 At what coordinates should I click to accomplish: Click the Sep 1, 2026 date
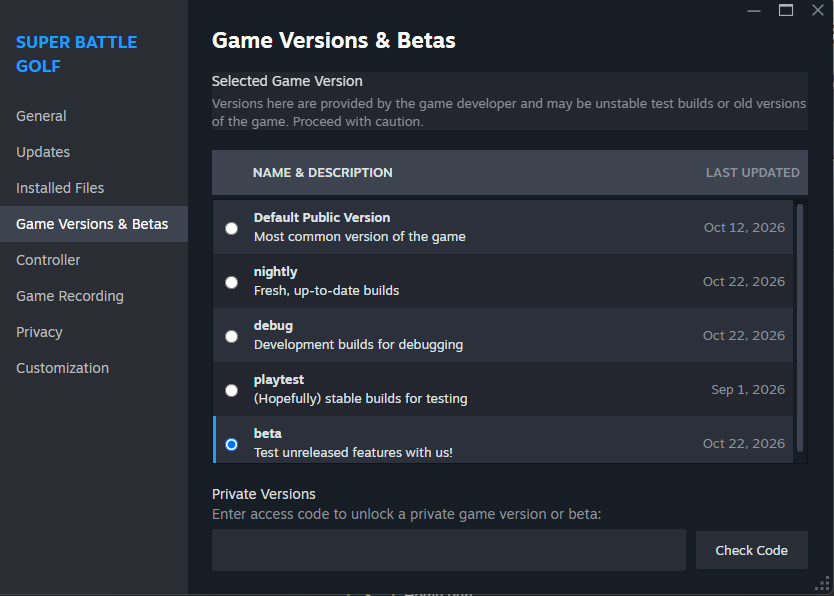coord(748,390)
